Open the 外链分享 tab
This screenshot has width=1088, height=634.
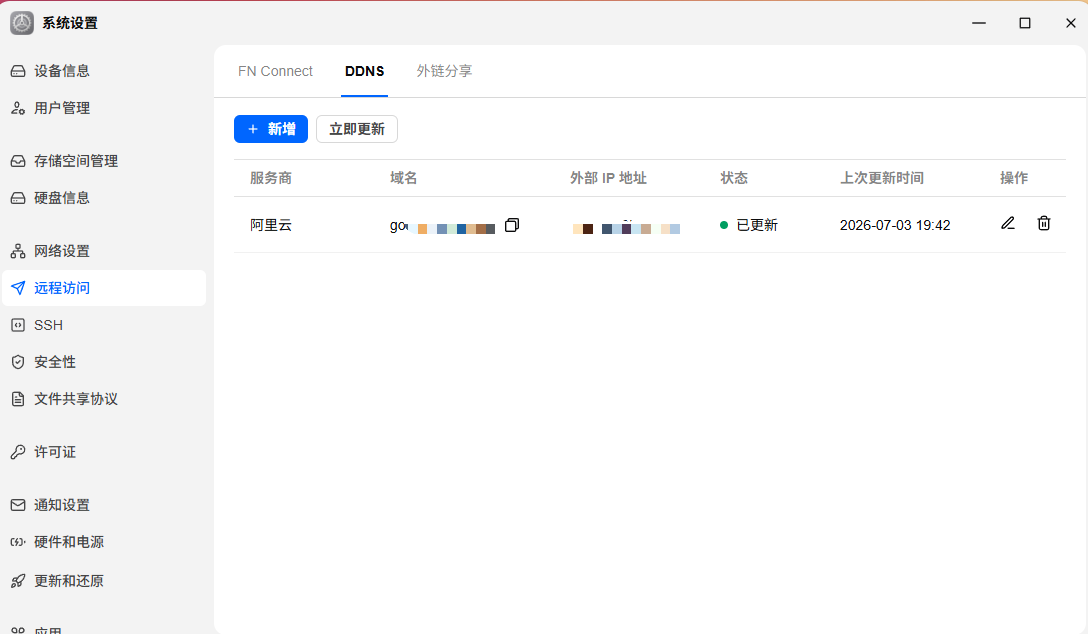click(444, 71)
